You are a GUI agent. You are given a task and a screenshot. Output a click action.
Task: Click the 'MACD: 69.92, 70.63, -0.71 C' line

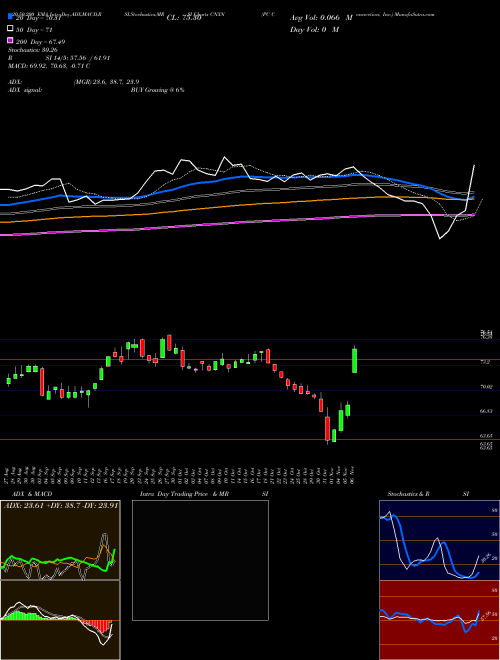pyautogui.click(x=49, y=66)
